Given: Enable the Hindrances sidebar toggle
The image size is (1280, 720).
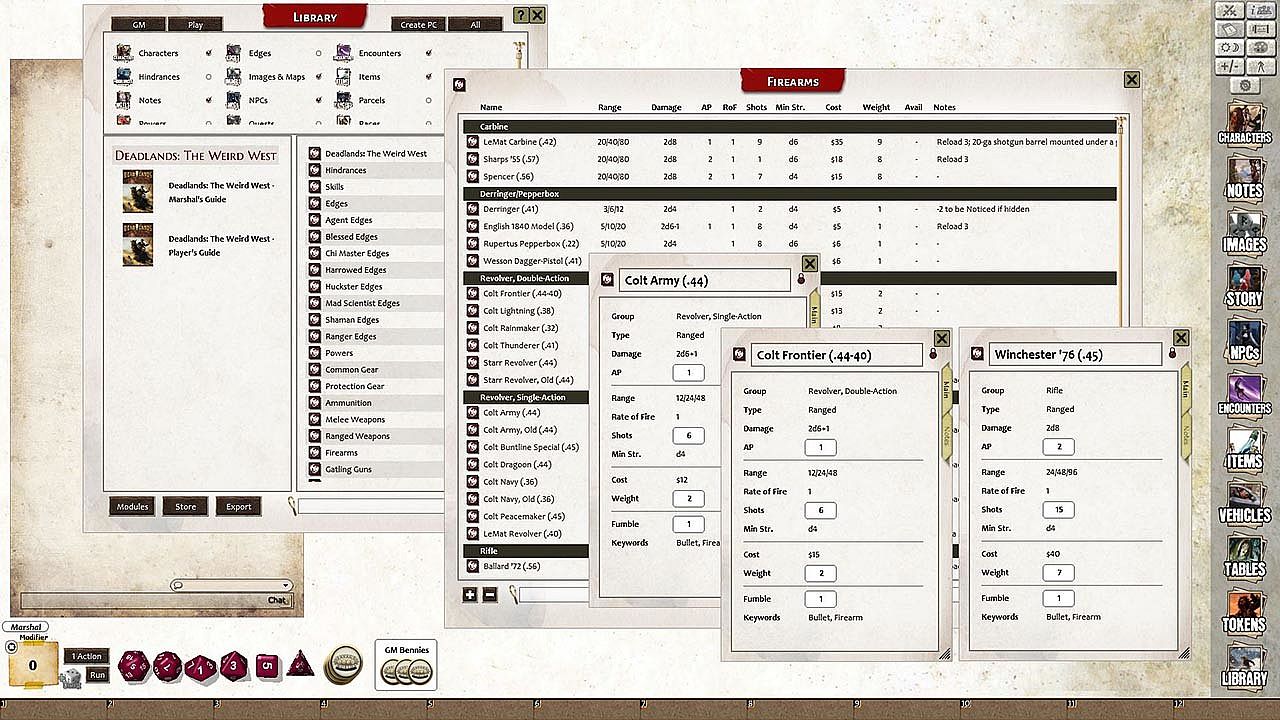Looking at the screenshot, I should [x=208, y=77].
